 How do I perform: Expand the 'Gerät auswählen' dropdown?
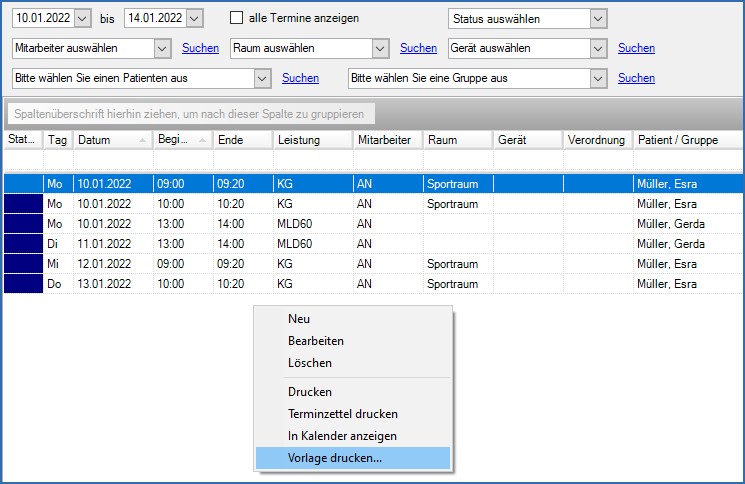(598, 48)
